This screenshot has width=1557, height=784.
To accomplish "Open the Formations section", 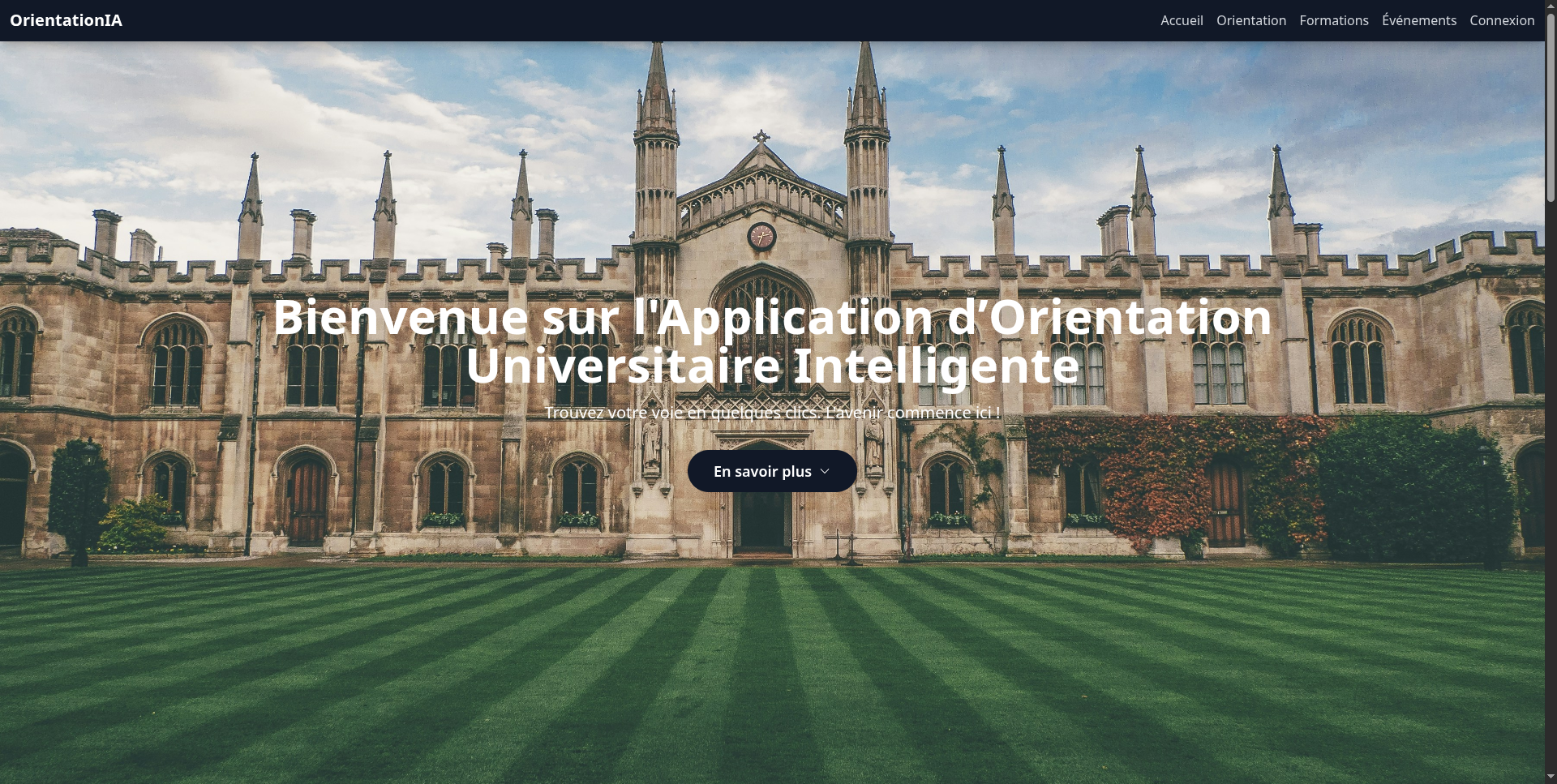I will point(1334,20).
